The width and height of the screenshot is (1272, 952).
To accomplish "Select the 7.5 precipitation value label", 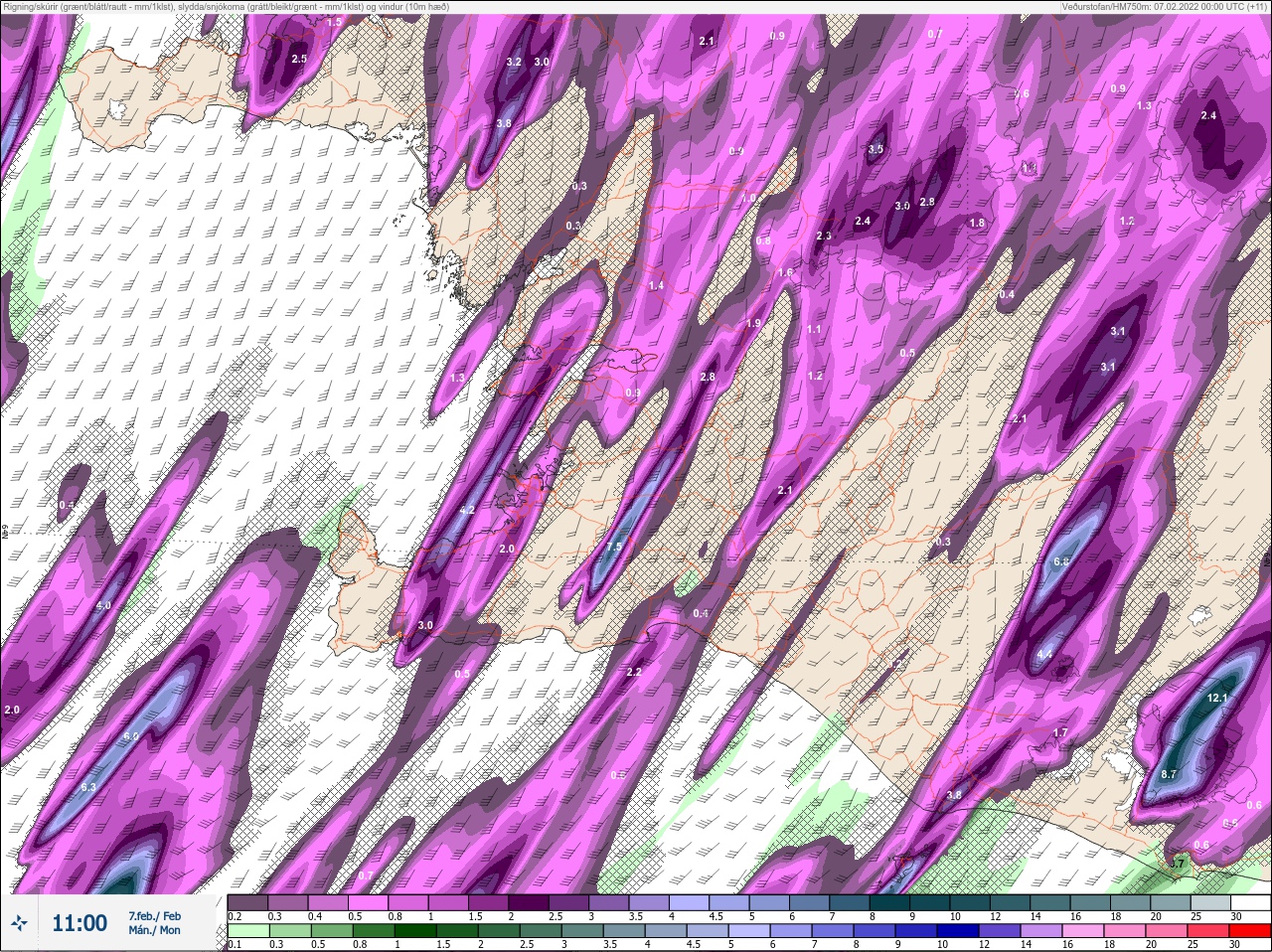I will (614, 548).
